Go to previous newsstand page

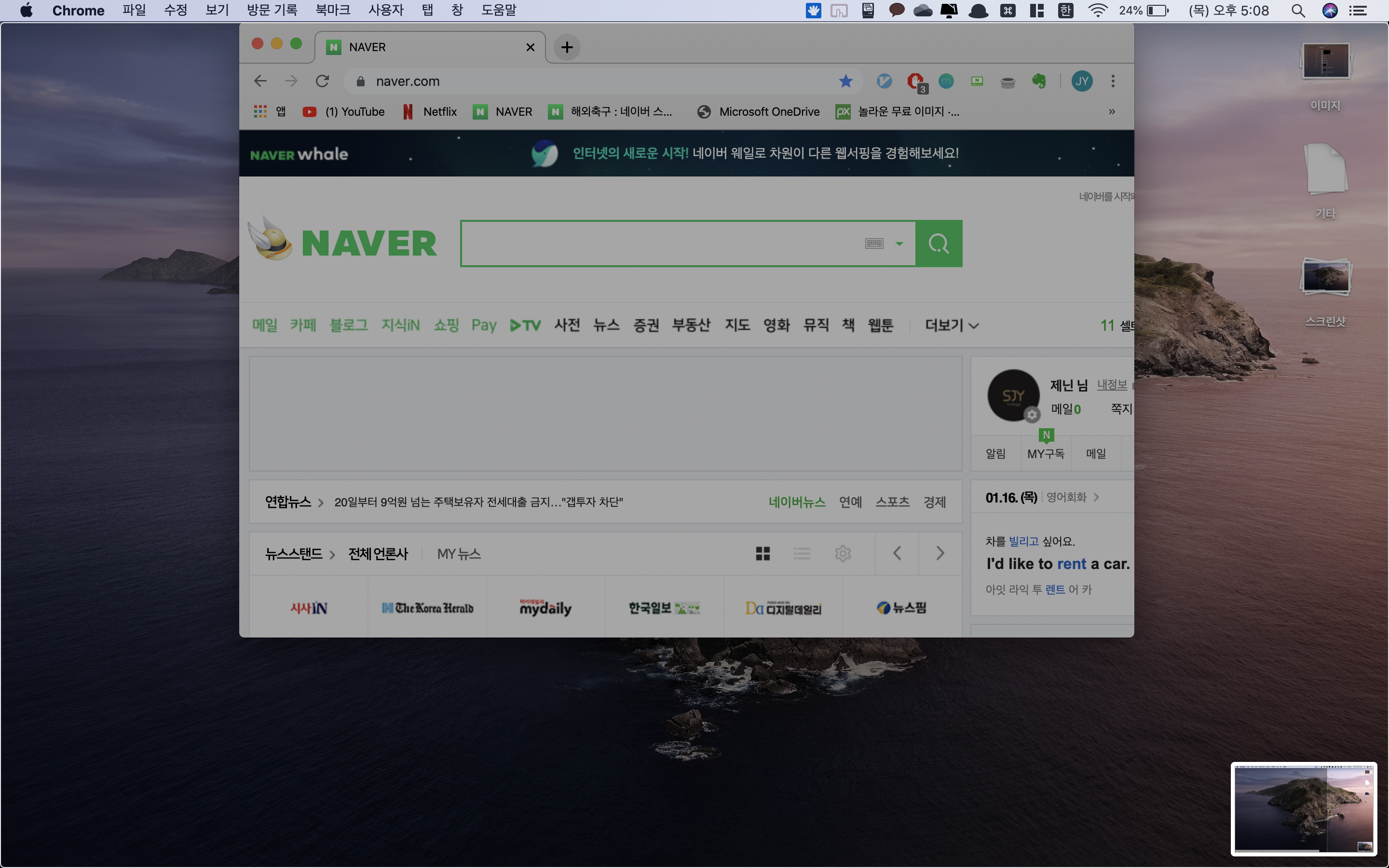point(897,554)
